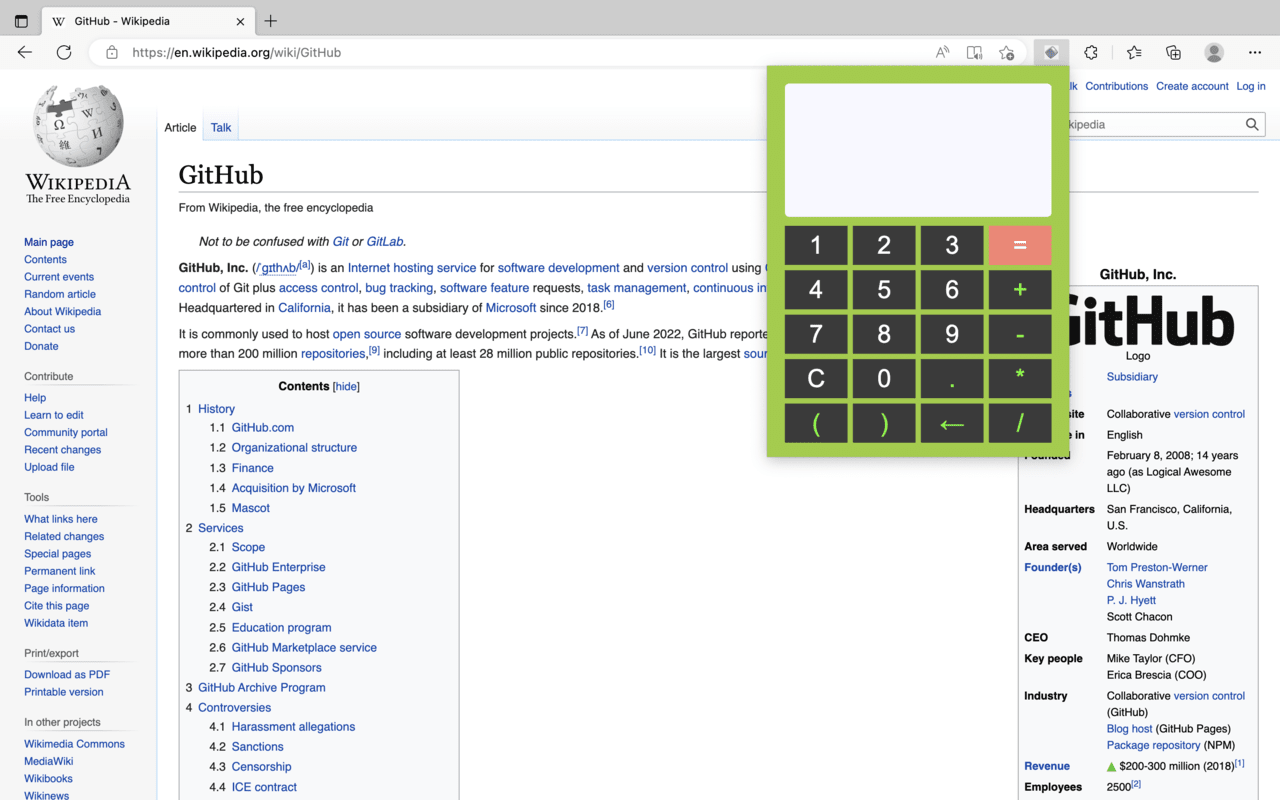Open the Extensions puzzle icon
Image resolution: width=1280 pixels, height=800 pixels.
coord(1091,52)
